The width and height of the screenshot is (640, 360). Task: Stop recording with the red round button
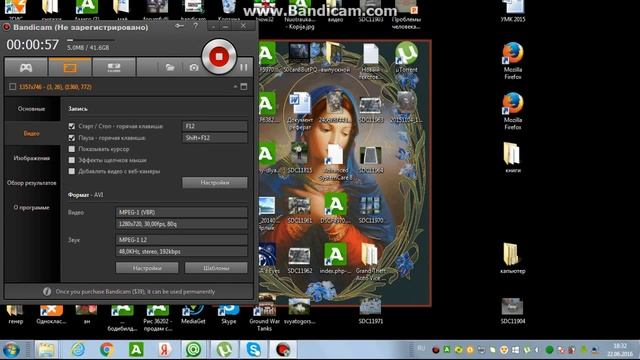pos(219,56)
